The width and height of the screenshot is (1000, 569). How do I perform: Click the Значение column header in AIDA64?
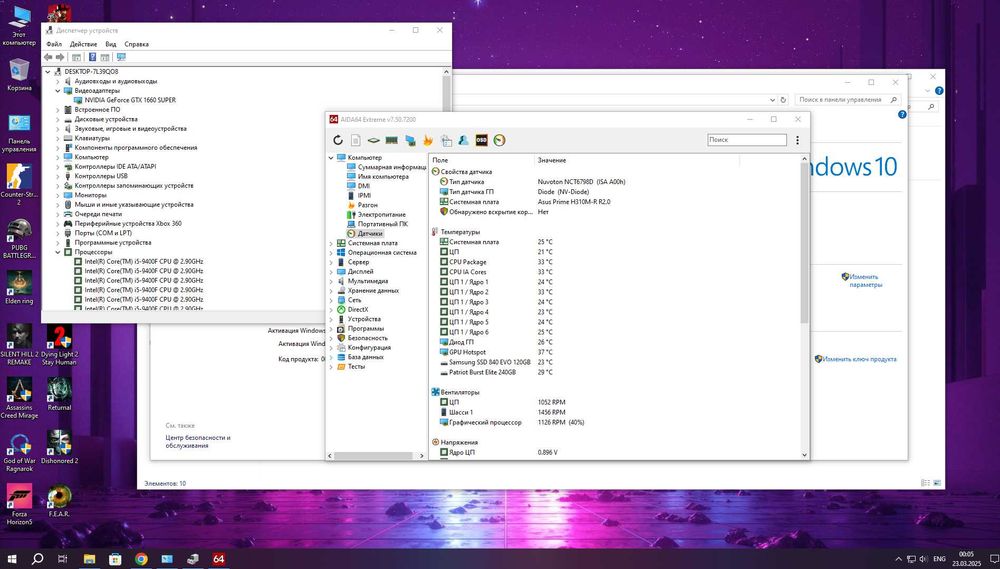pos(636,161)
